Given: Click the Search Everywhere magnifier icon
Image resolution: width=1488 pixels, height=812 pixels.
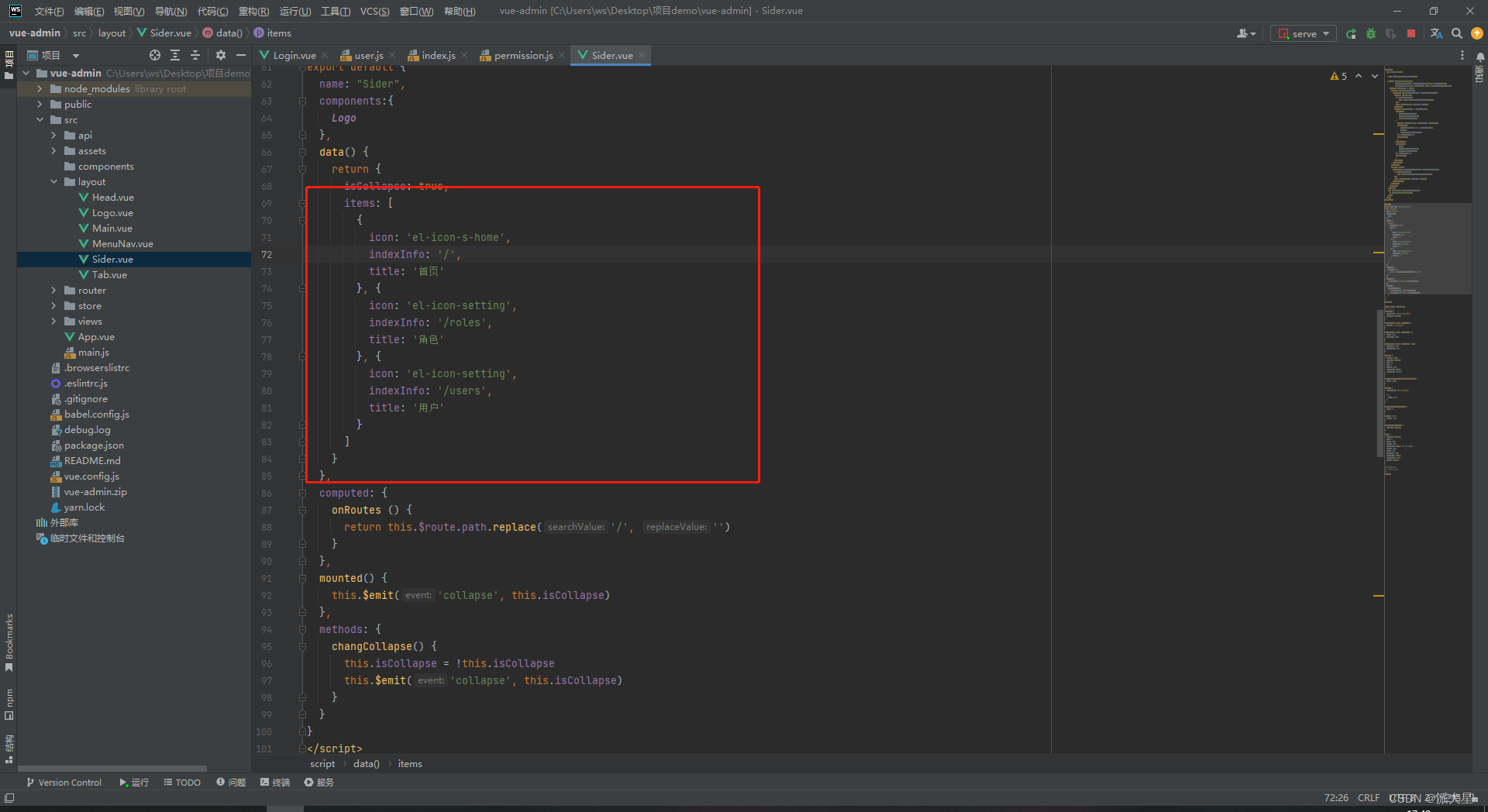Looking at the screenshot, I should (x=1457, y=33).
